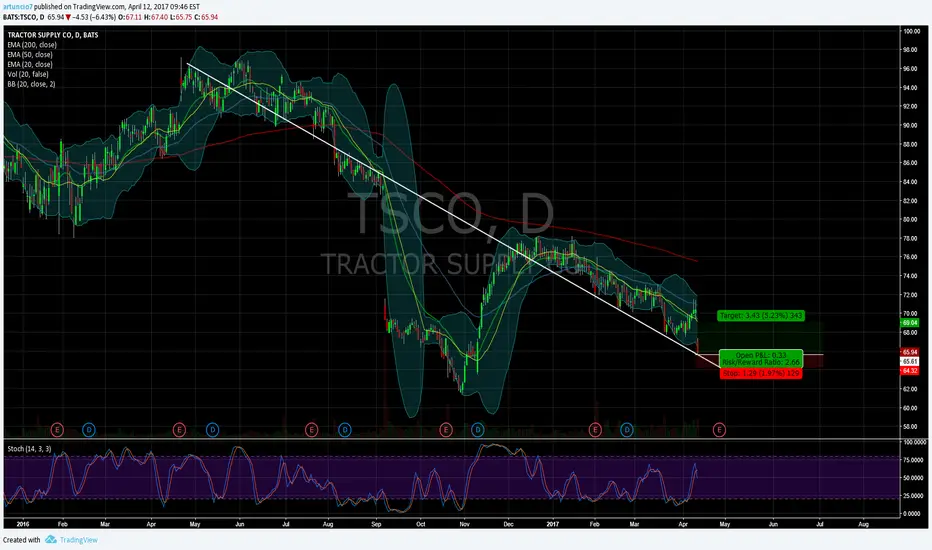Viewport: 932px width, 550px height.
Task: Select the EMA (200, close) indicator label
Action: tap(32, 45)
